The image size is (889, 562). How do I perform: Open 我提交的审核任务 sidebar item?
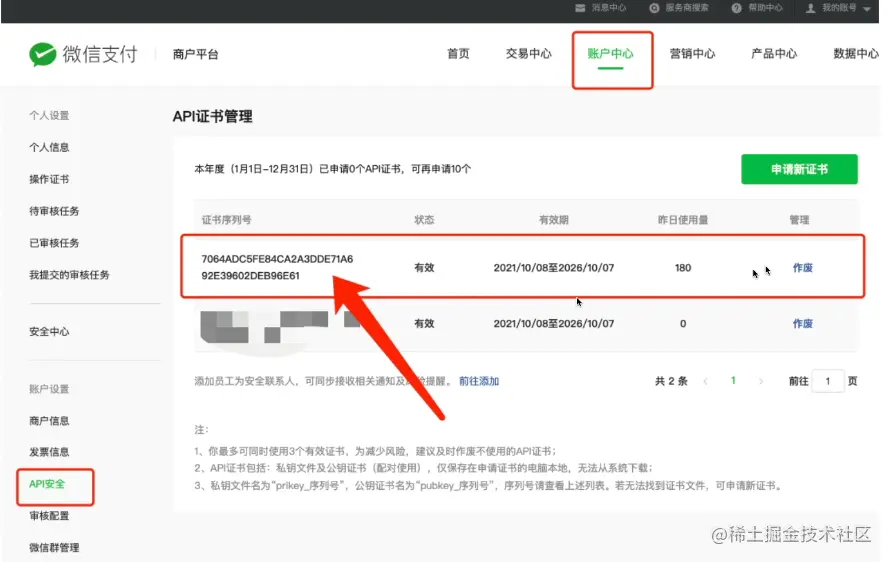click(69, 275)
